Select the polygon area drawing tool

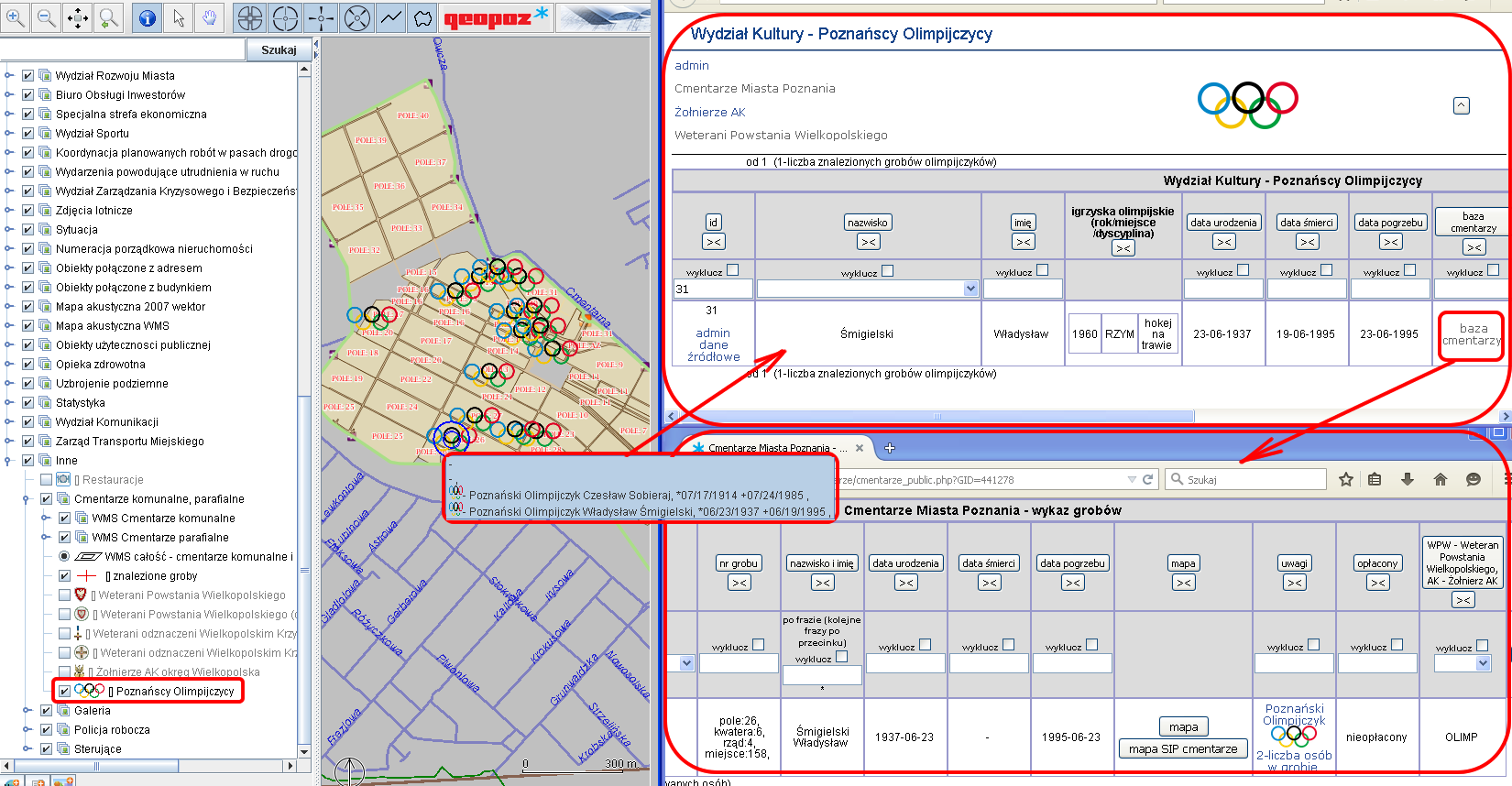[422, 17]
